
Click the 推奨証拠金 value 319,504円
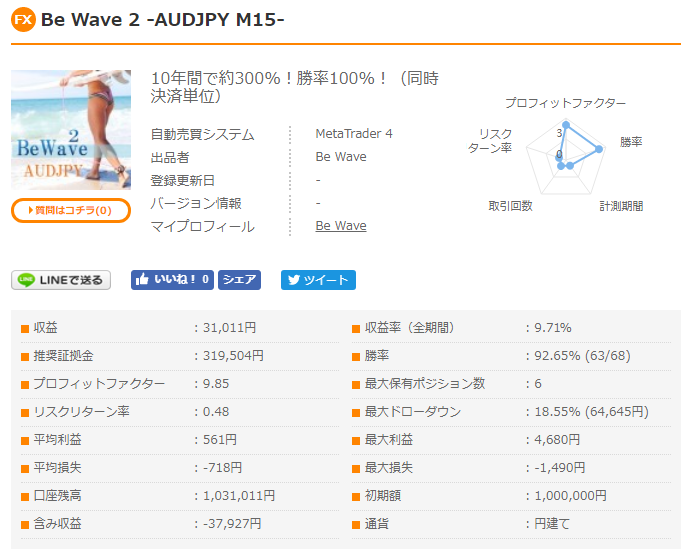(233, 355)
